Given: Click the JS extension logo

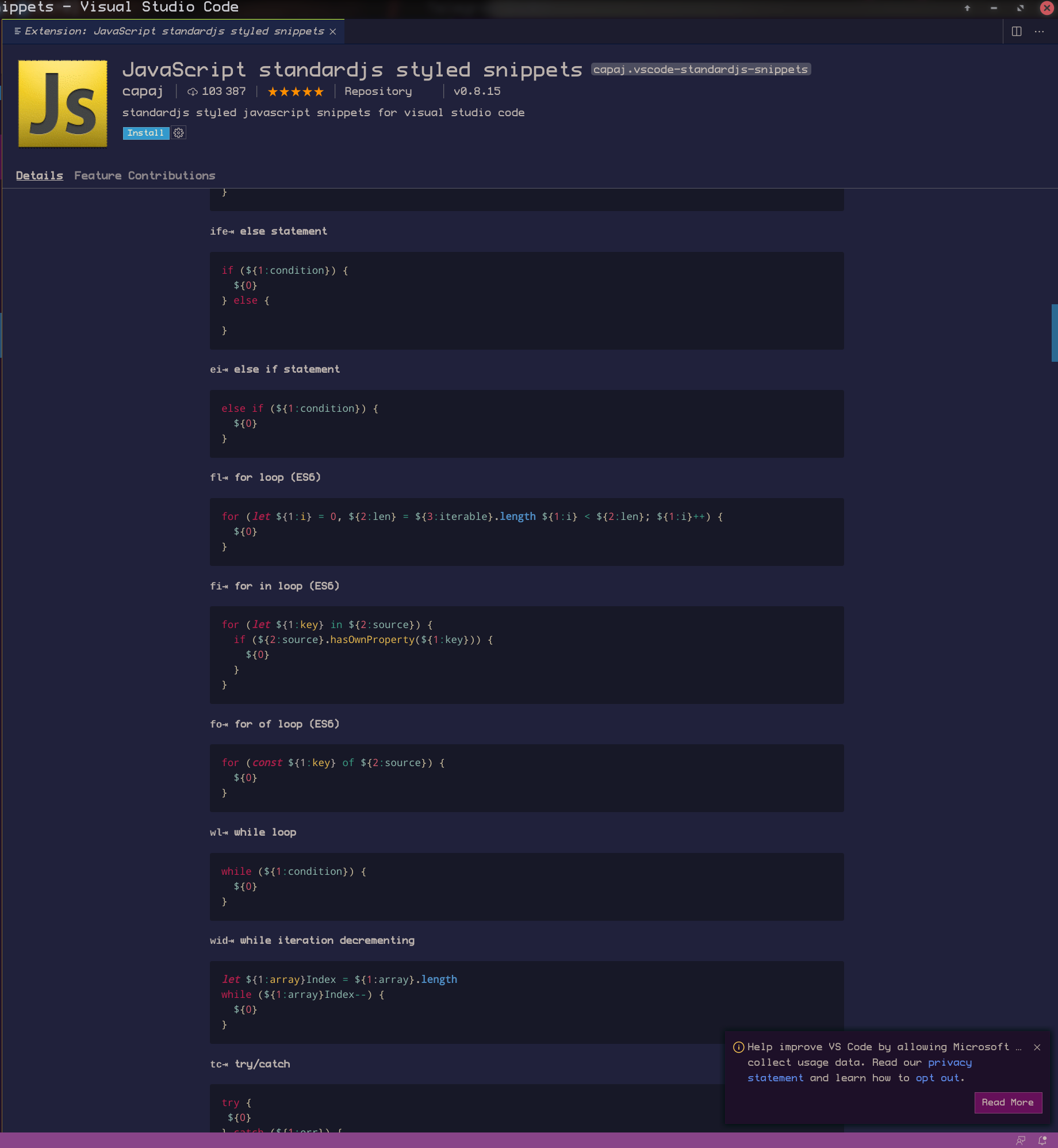Looking at the screenshot, I should coord(63,104).
